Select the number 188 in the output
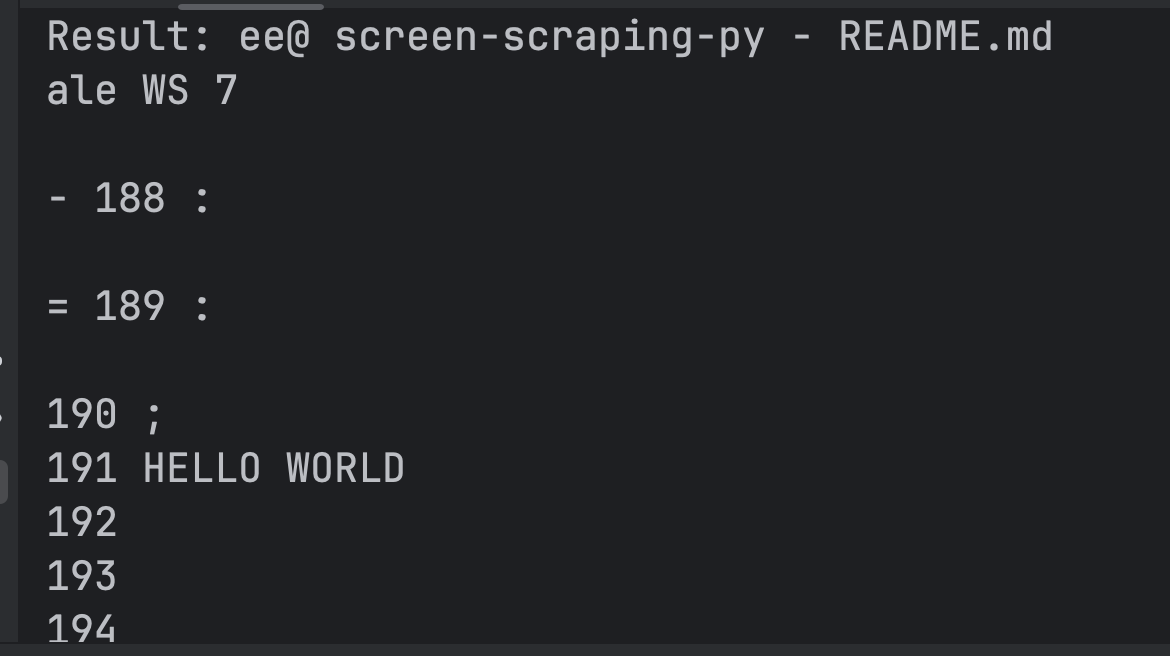1170x656 pixels. [130, 198]
